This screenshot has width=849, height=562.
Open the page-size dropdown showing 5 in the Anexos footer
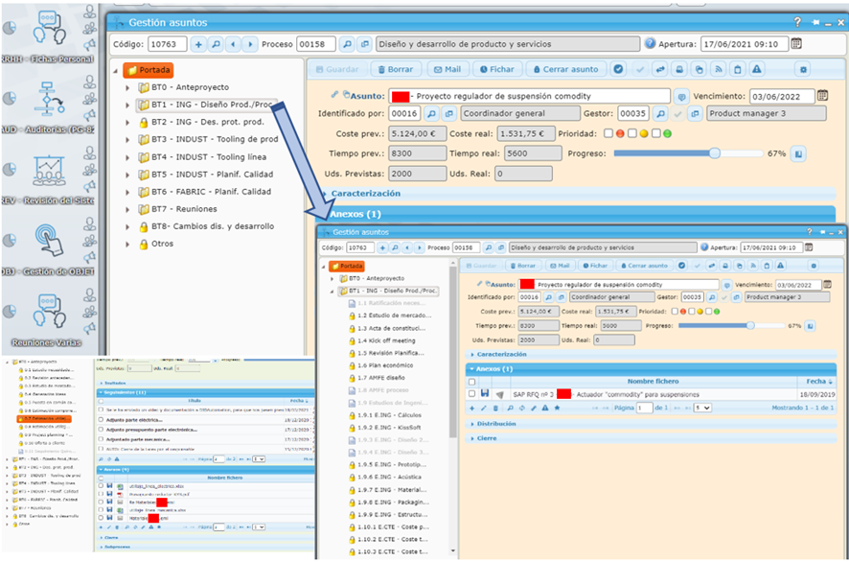[x=703, y=408]
